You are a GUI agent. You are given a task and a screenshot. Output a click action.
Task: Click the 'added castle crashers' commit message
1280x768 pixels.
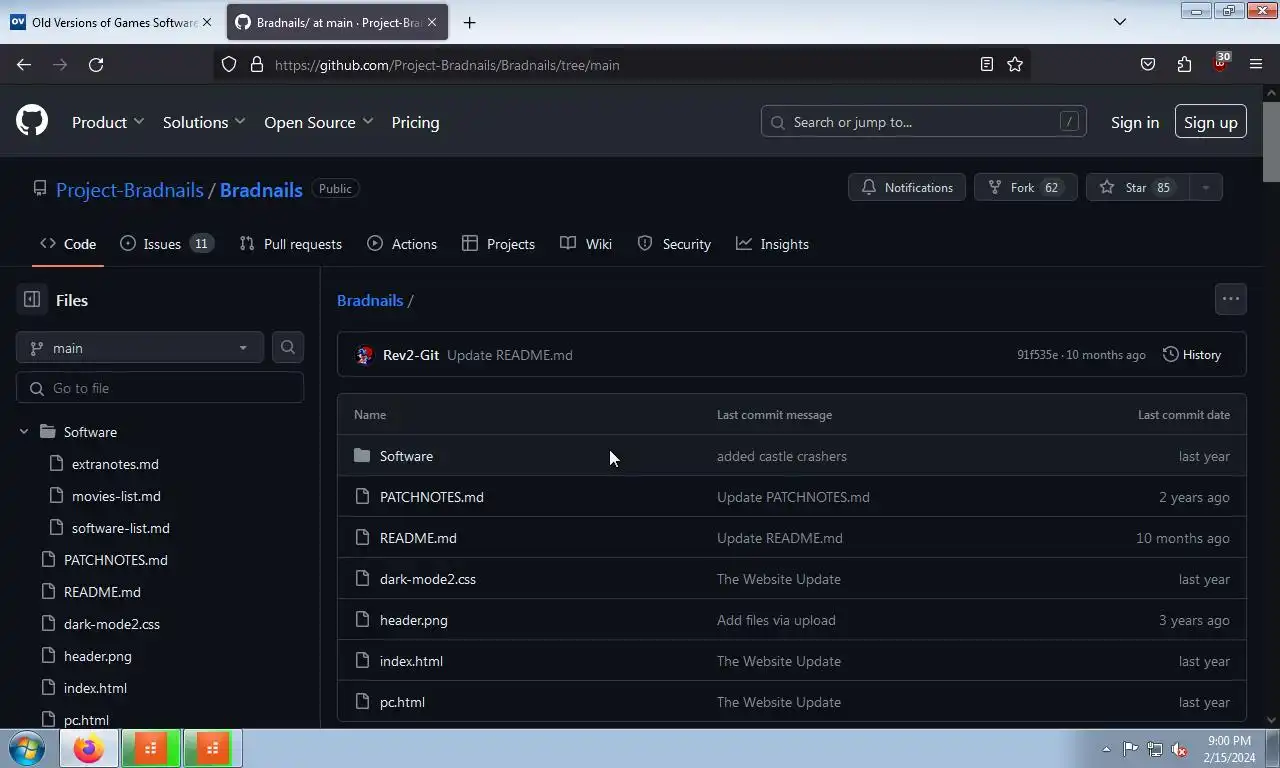[x=782, y=456]
